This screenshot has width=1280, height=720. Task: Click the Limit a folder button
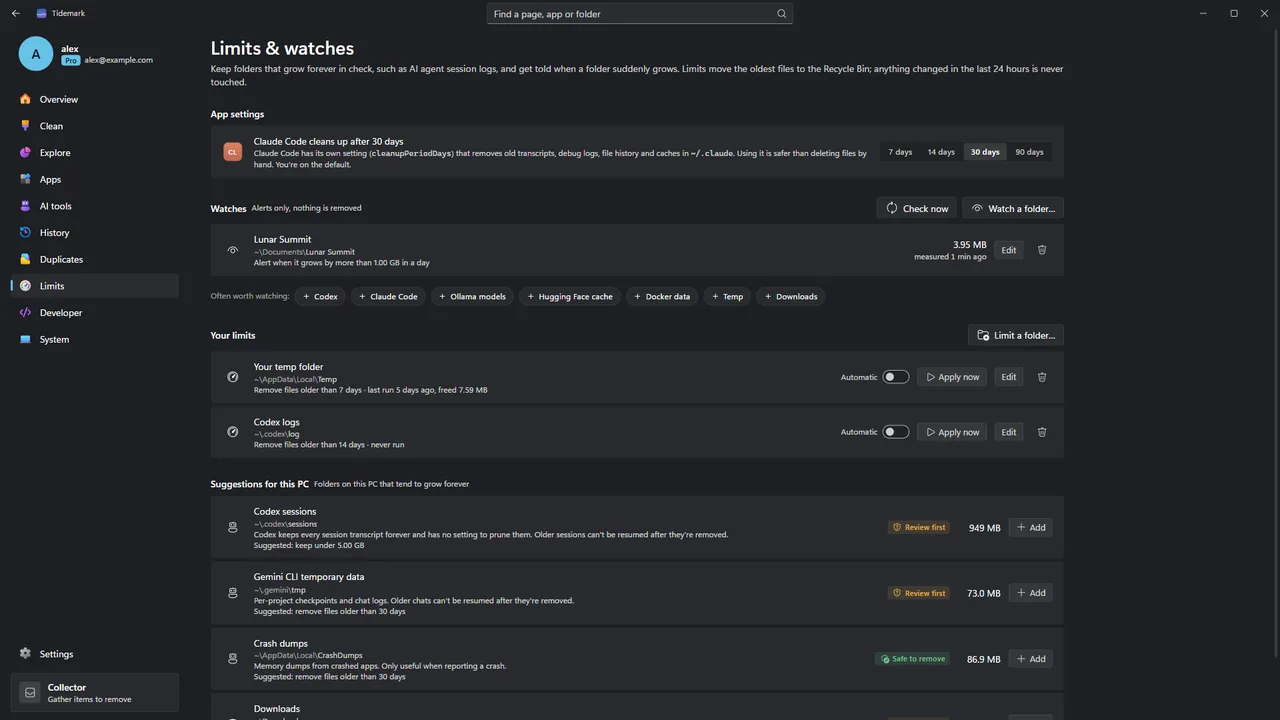pyautogui.click(x=1016, y=335)
